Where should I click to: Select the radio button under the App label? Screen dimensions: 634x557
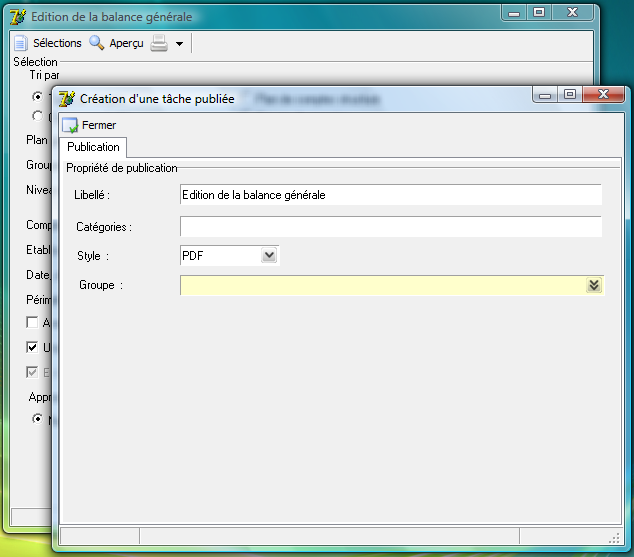click(37, 419)
